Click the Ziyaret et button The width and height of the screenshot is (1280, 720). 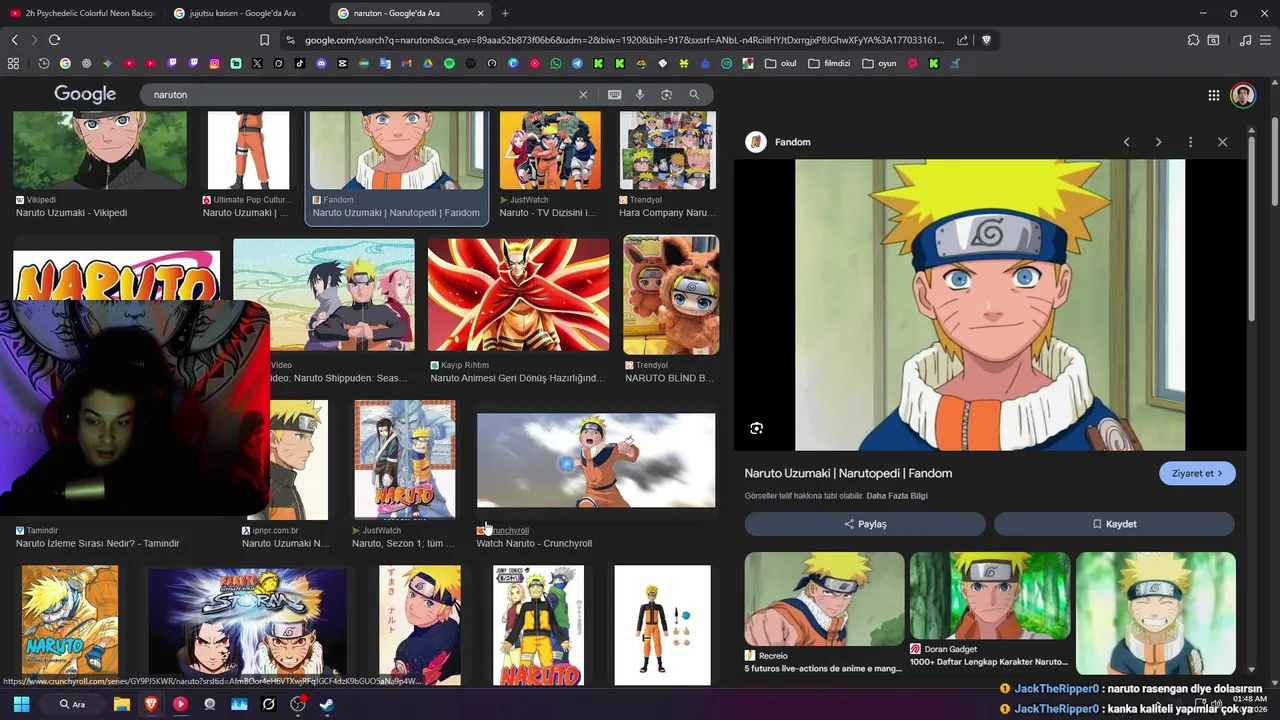pyautogui.click(x=1197, y=473)
